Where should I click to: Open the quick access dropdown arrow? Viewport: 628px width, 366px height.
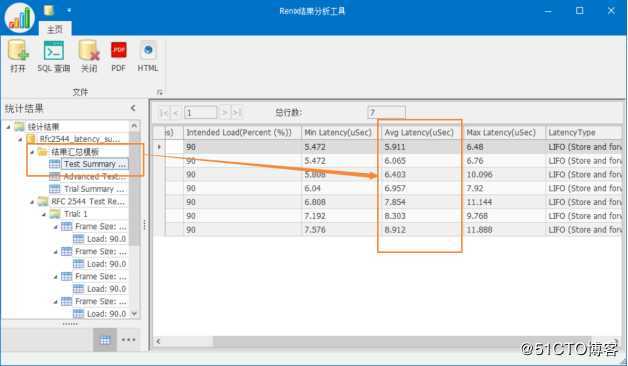tap(69, 10)
